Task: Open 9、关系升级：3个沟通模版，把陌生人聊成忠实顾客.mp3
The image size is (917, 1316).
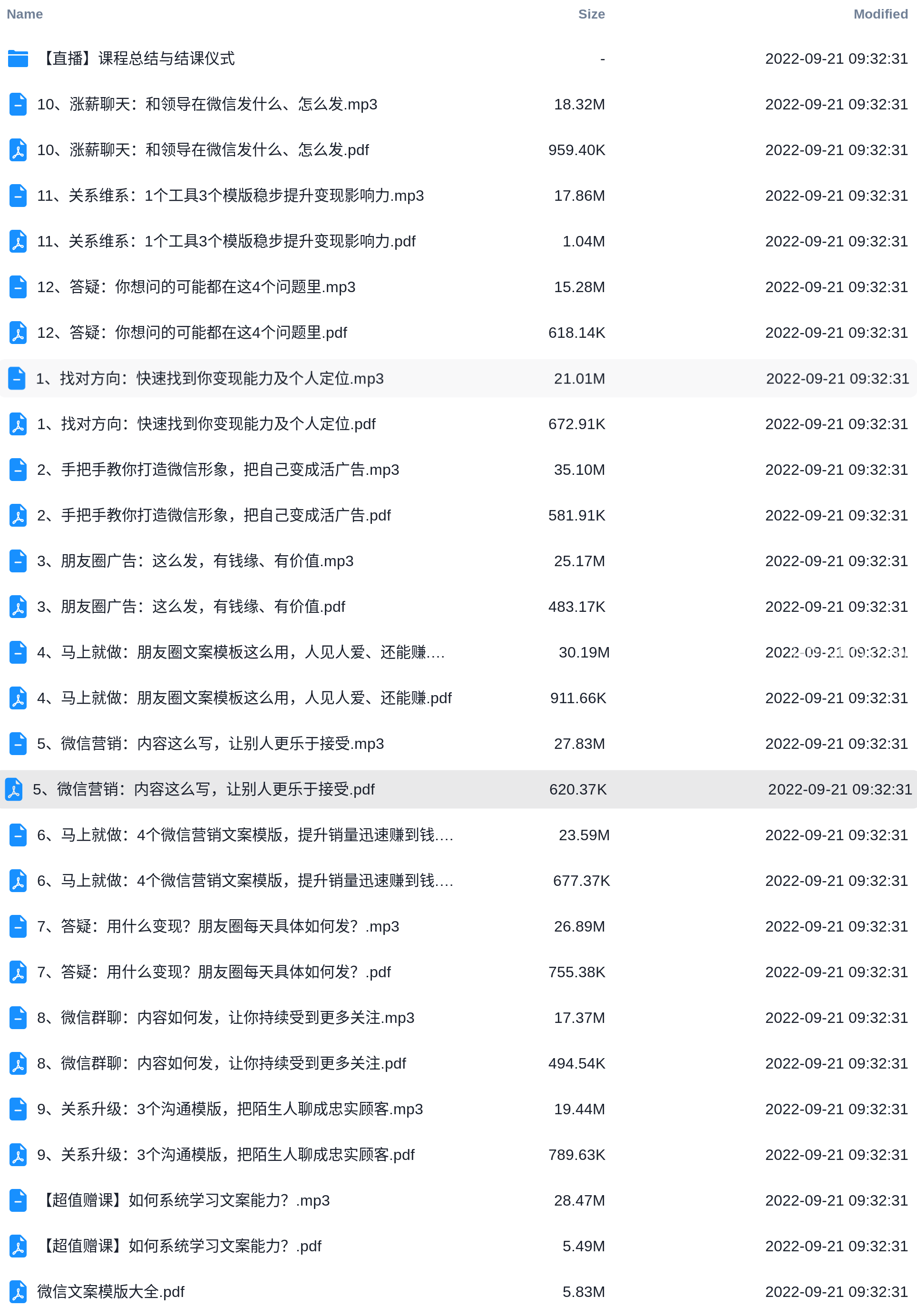Action: (230, 1109)
